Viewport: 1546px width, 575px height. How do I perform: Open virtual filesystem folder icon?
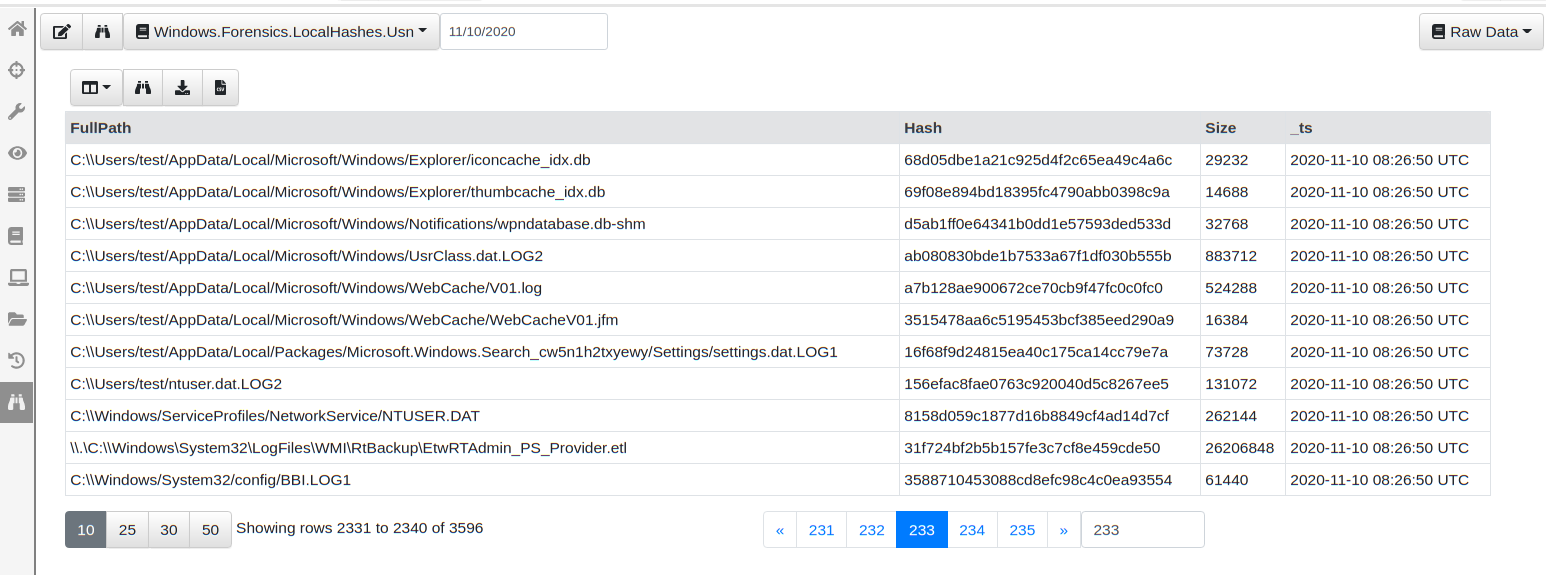[x=17, y=319]
